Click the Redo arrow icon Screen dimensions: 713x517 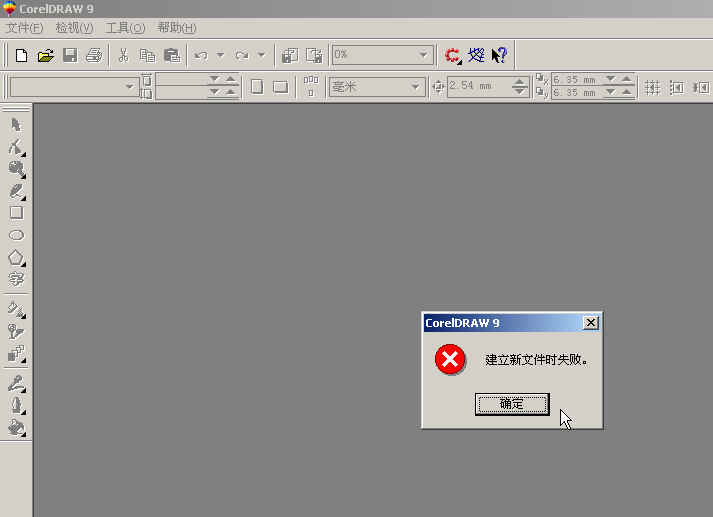241,55
